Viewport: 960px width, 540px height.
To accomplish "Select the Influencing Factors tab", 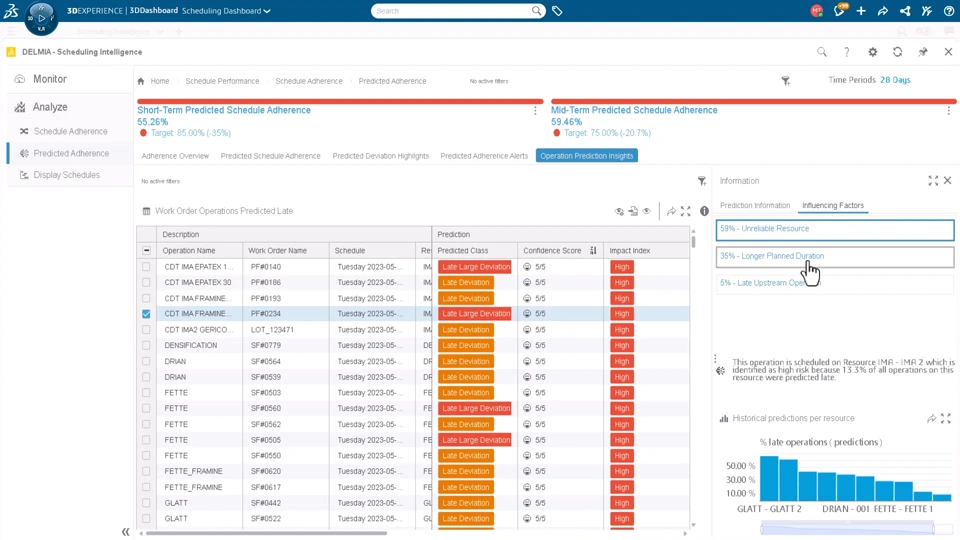I will point(833,206).
